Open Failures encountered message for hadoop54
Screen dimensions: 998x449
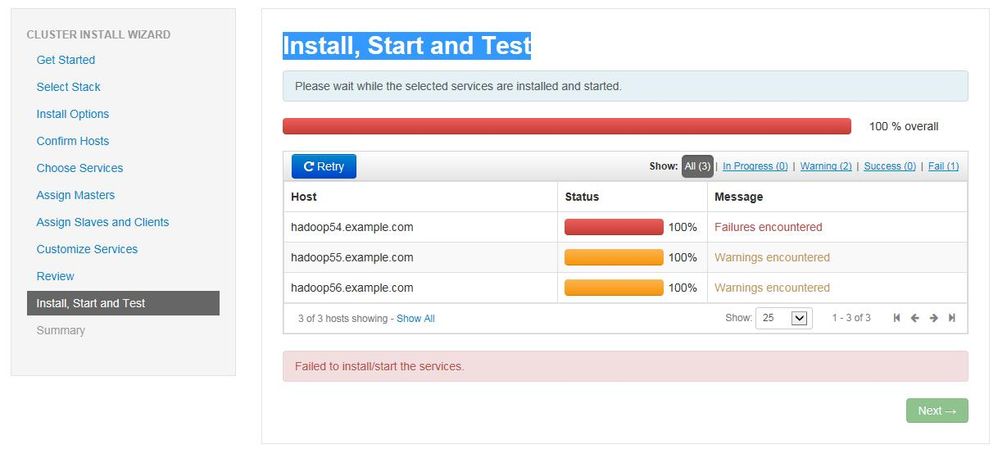tap(768, 227)
